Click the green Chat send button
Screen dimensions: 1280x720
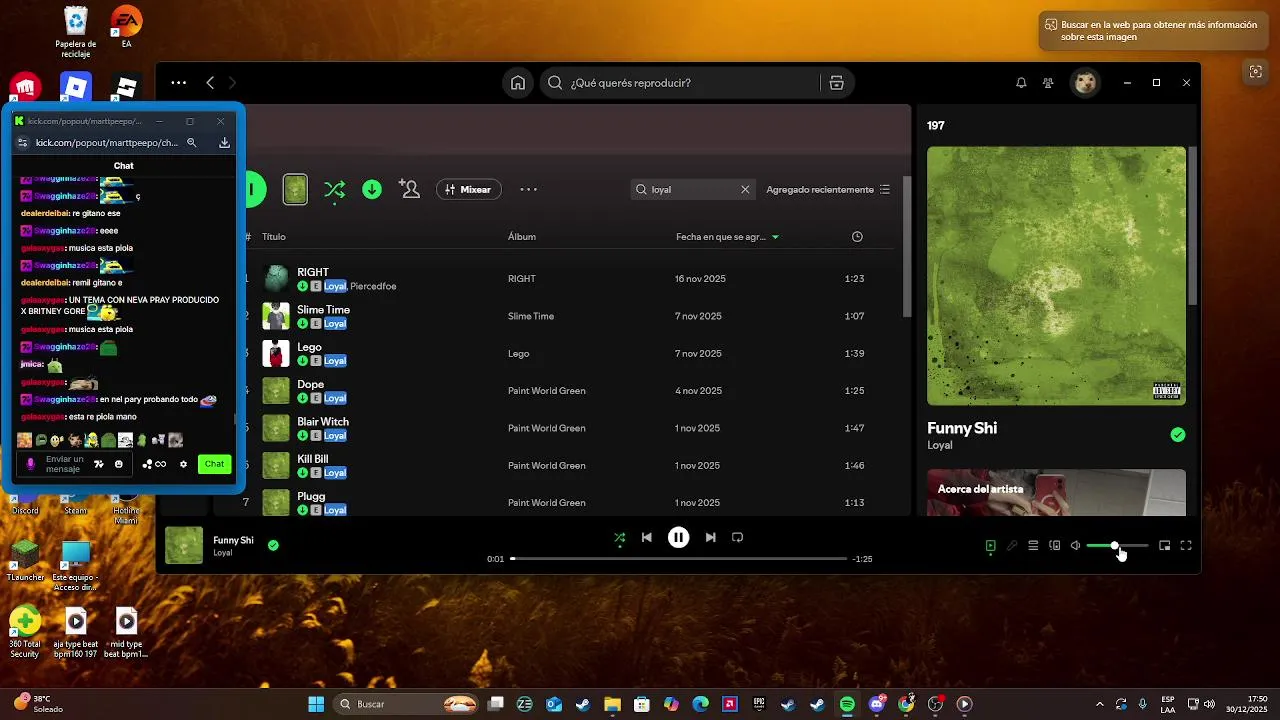(214, 464)
